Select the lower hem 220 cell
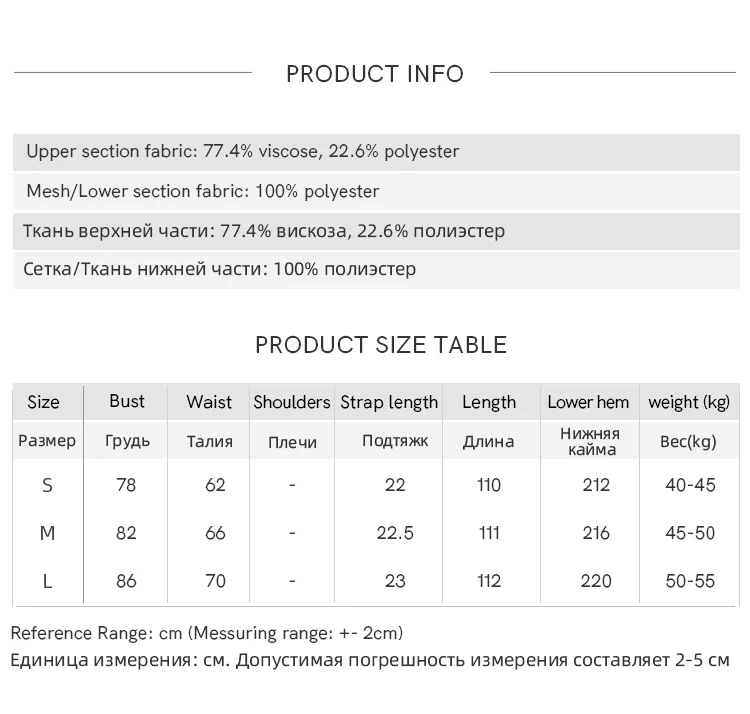750x714 pixels. click(x=596, y=581)
